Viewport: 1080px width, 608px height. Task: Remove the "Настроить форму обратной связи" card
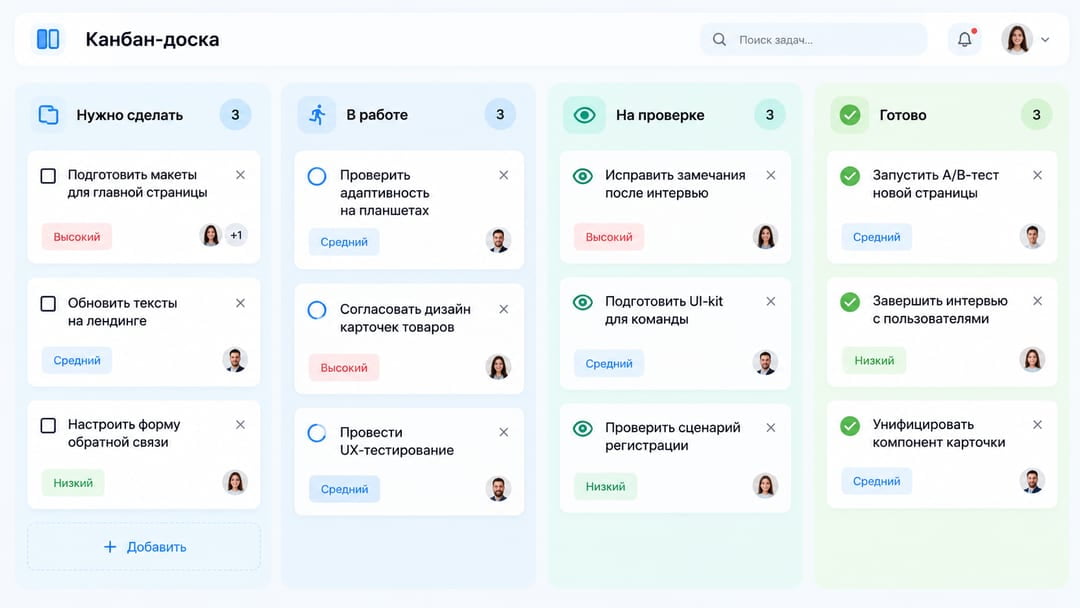tap(240, 425)
